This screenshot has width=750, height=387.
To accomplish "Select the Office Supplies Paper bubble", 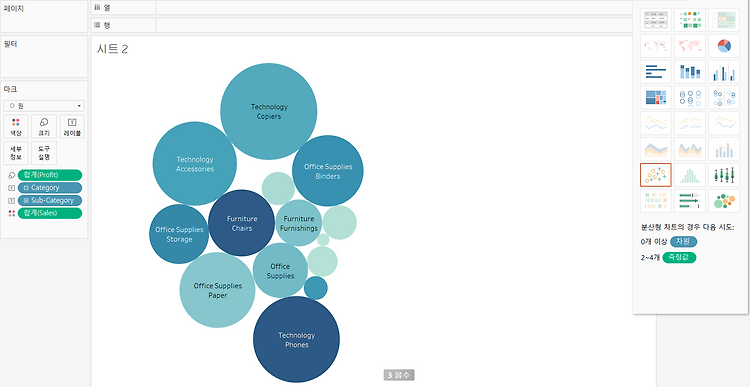I will point(217,290).
